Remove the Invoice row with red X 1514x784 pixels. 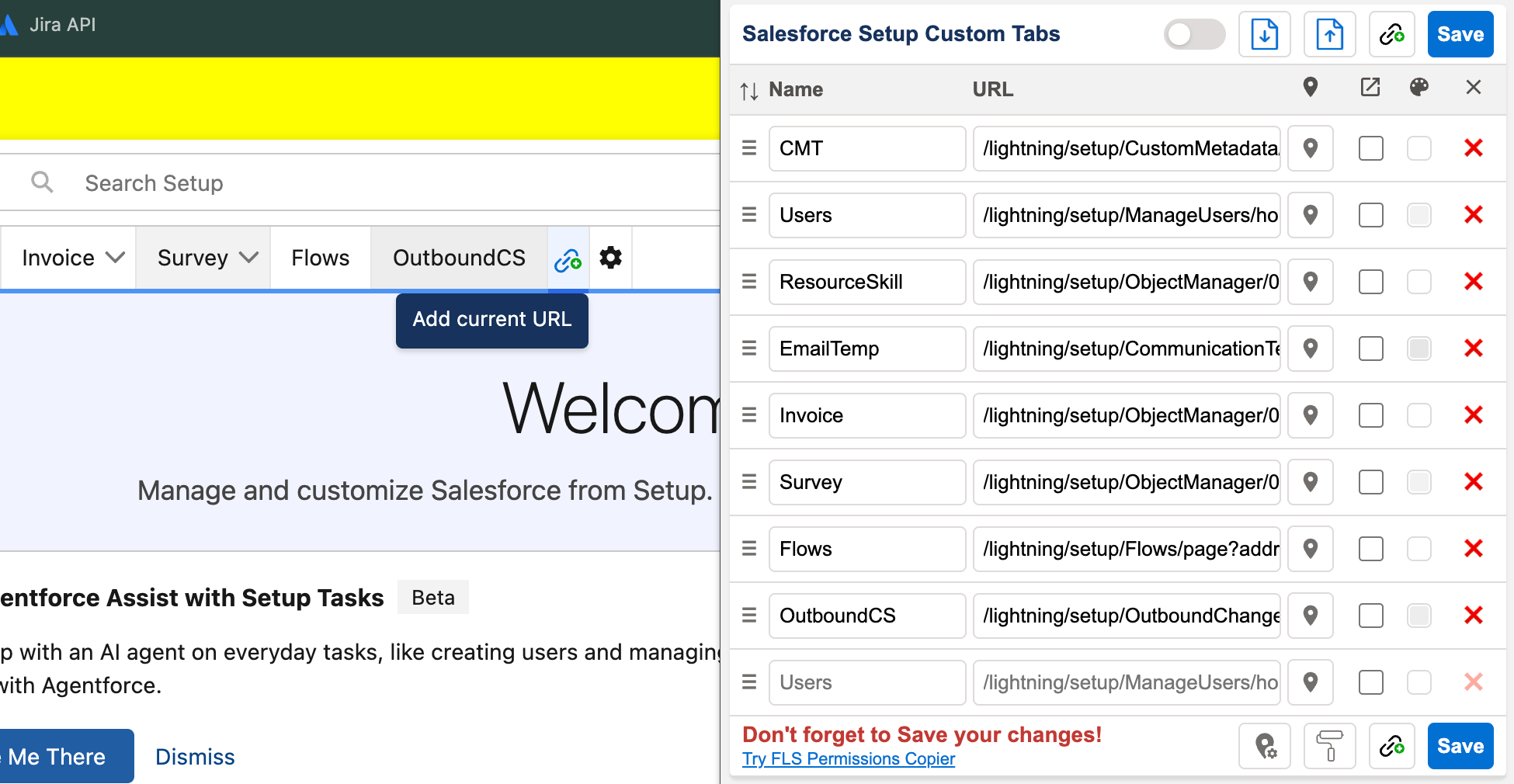pos(1474,415)
